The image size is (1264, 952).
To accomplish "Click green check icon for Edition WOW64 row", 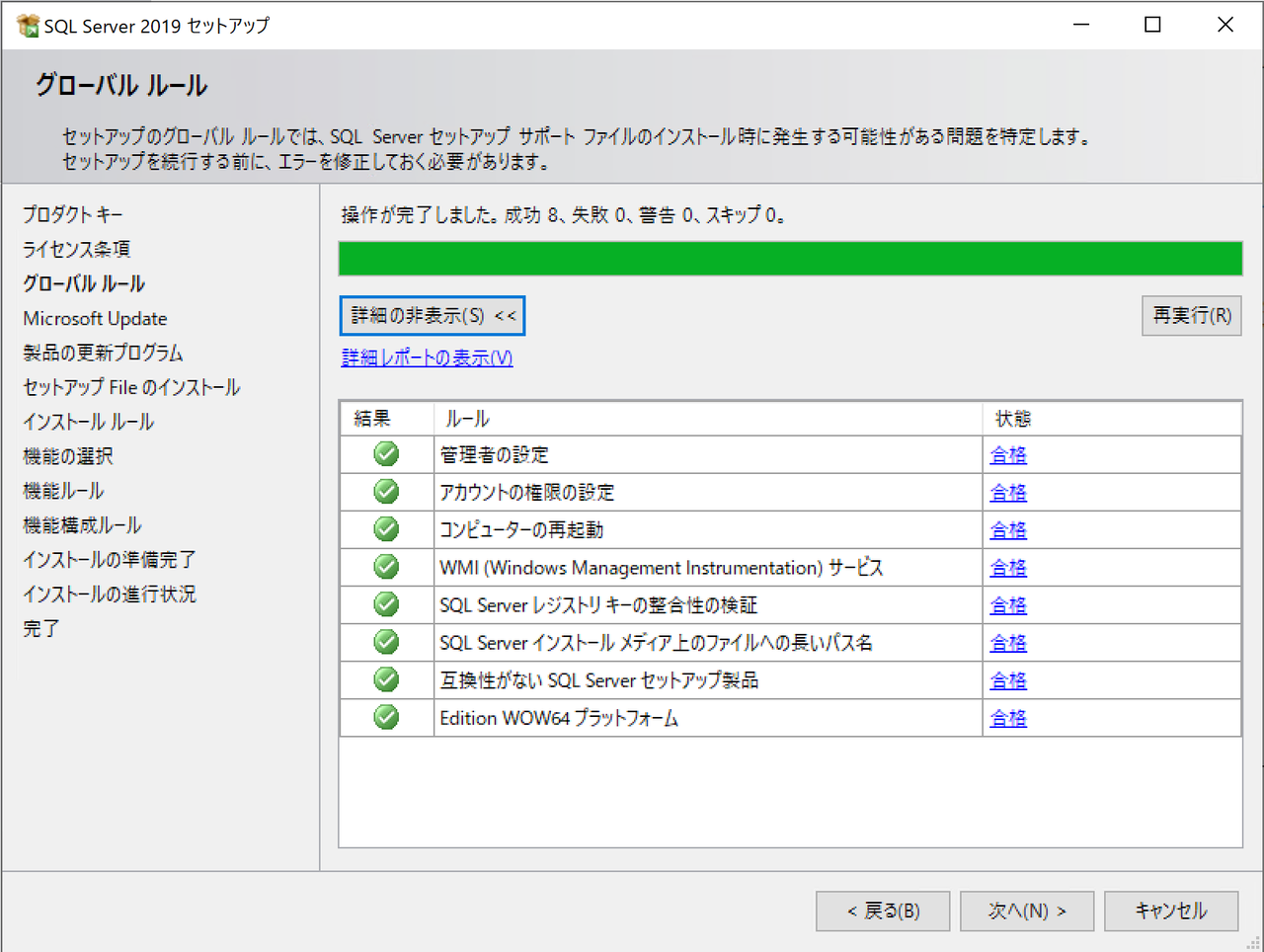I will click(386, 717).
